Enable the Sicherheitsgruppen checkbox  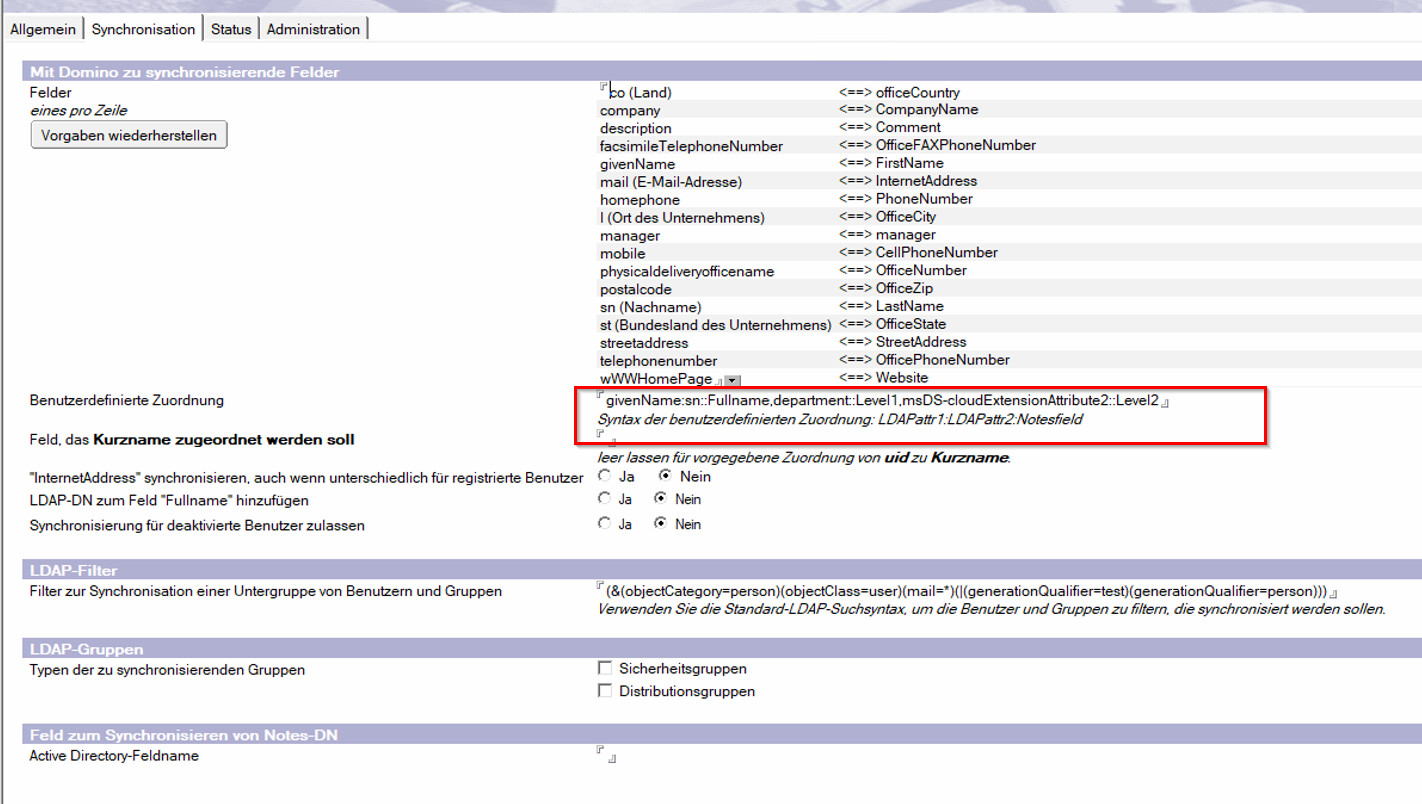pos(605,668)
